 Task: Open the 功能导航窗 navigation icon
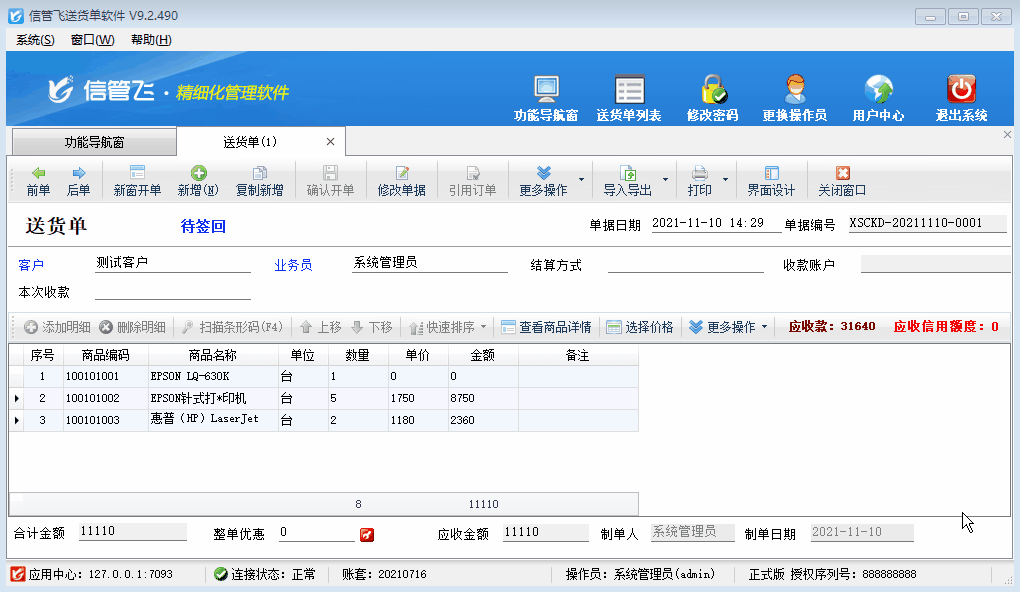[546, 90]
